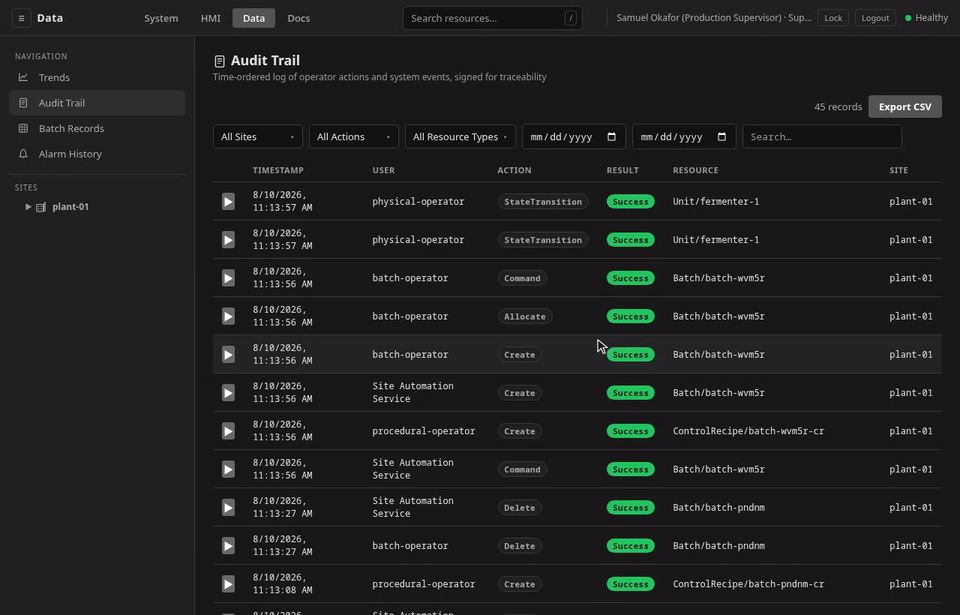The width and height of the screenshot is (960, 615).
Task: Click the end date mm/dd/yyyy field
Action: click(x=684, y=137)
